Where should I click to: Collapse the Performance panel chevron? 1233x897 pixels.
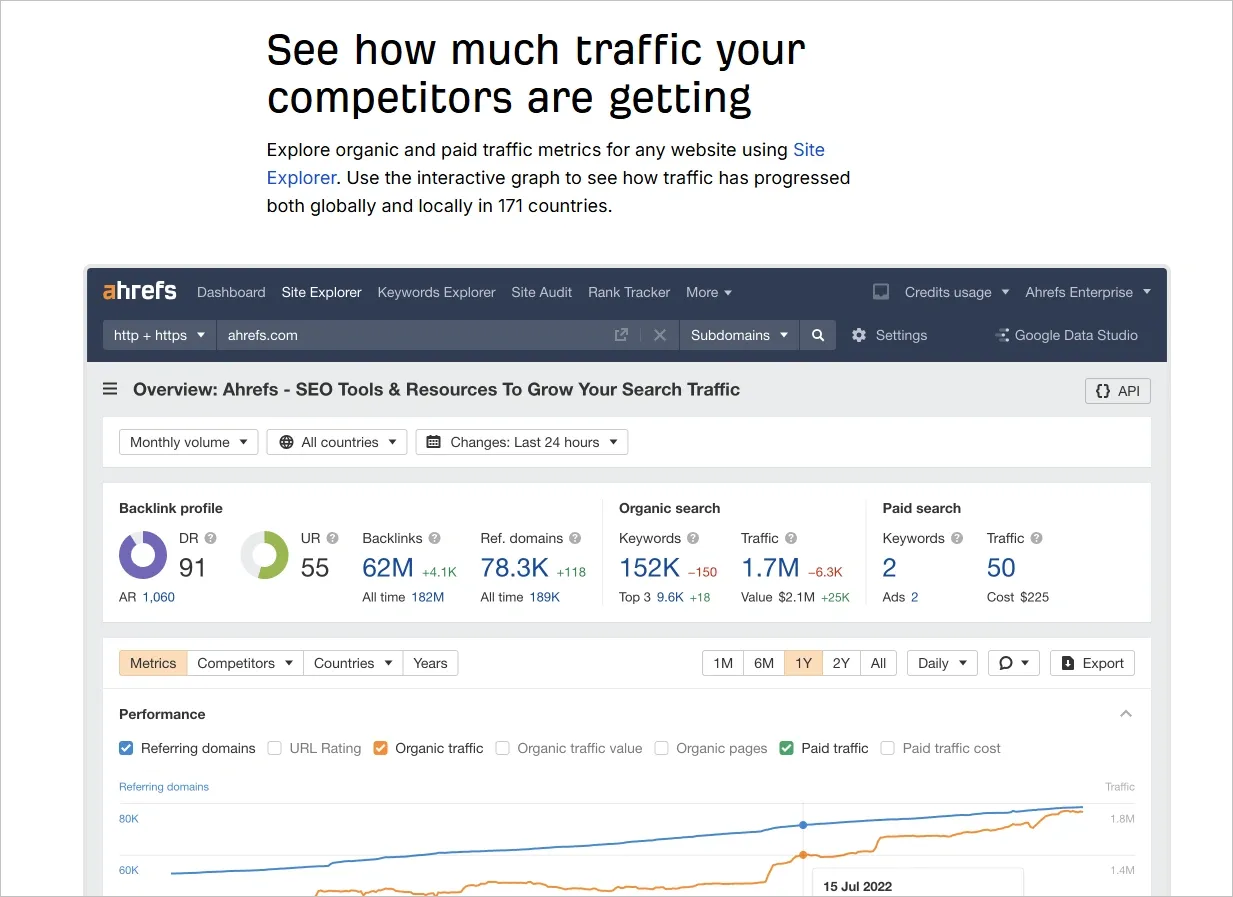tap(1125, 713)
